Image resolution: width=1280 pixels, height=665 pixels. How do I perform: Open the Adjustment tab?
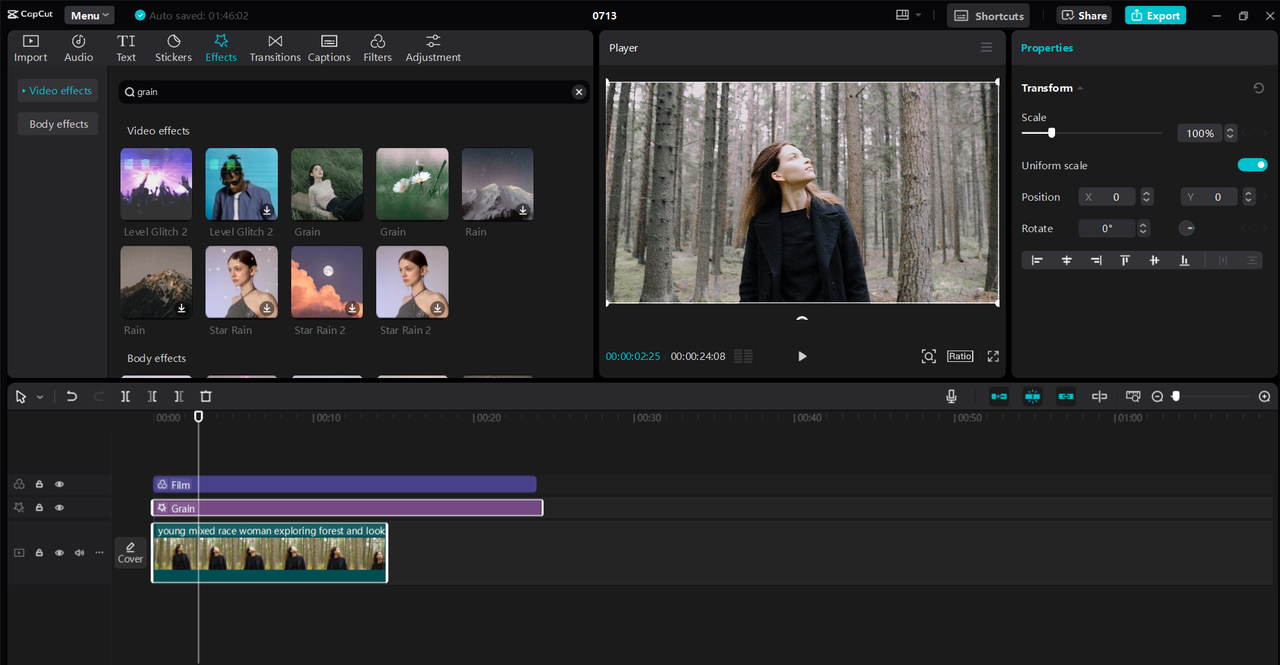pos(433,48)
